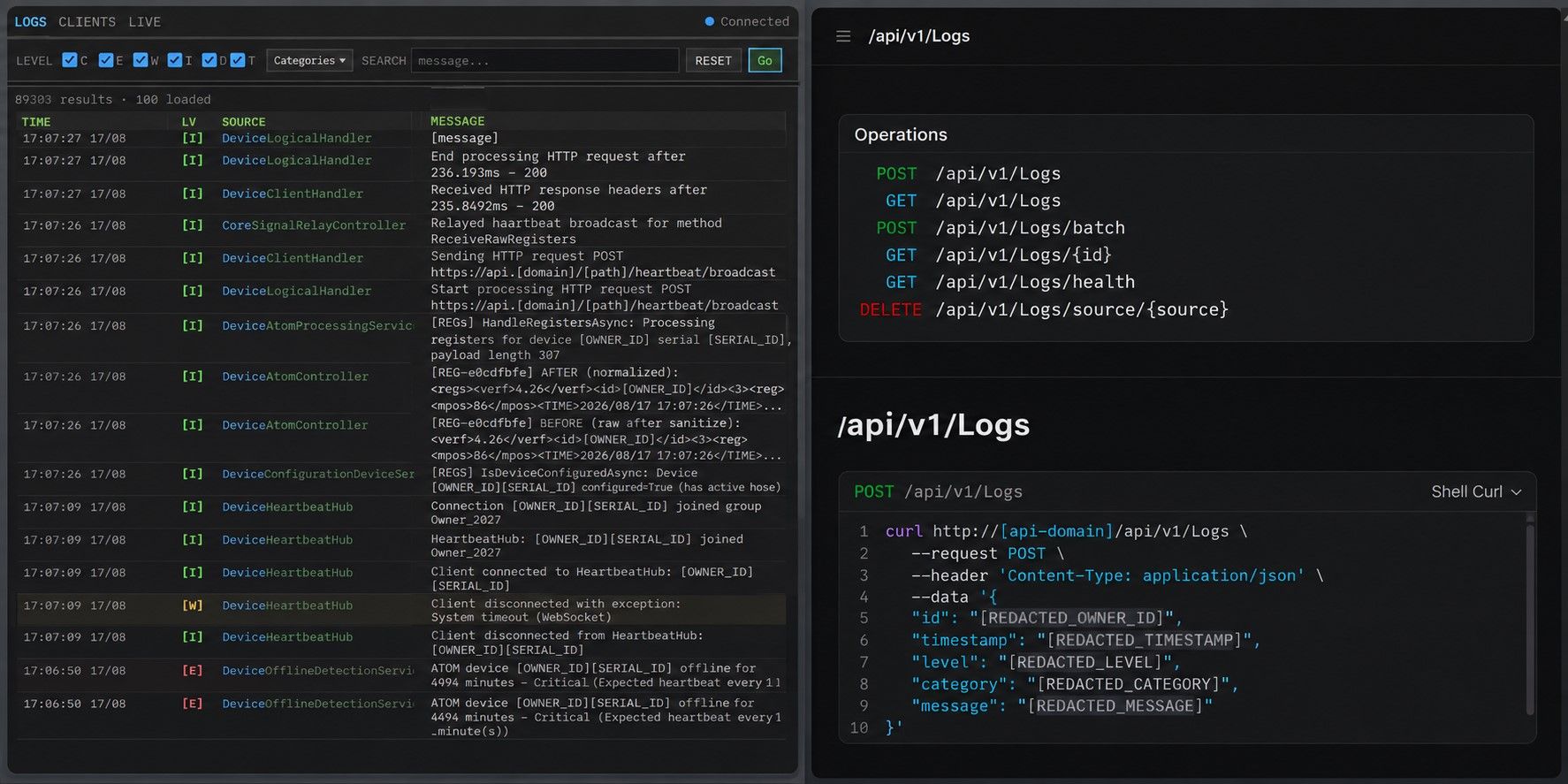Open the POST /api/v1/Logs operation
1568x784 pixels.
[968, 174]
